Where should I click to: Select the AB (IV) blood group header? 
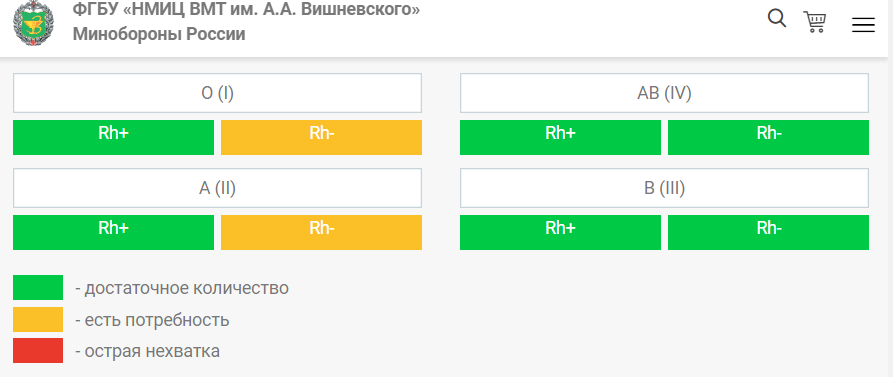coord(665,93)
